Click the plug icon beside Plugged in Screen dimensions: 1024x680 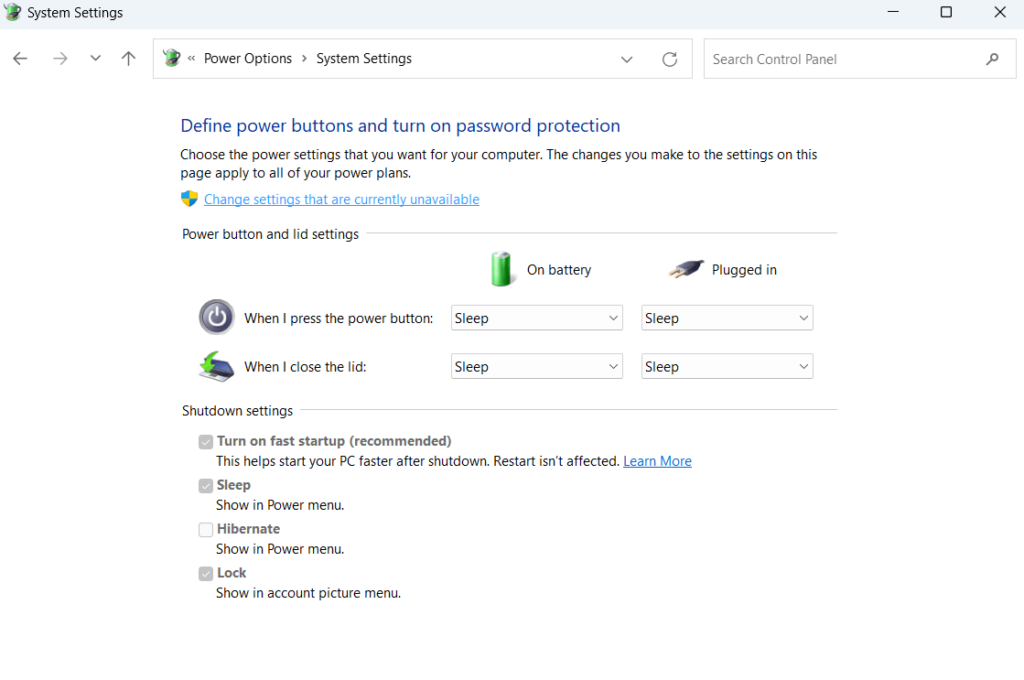point(686,268)
